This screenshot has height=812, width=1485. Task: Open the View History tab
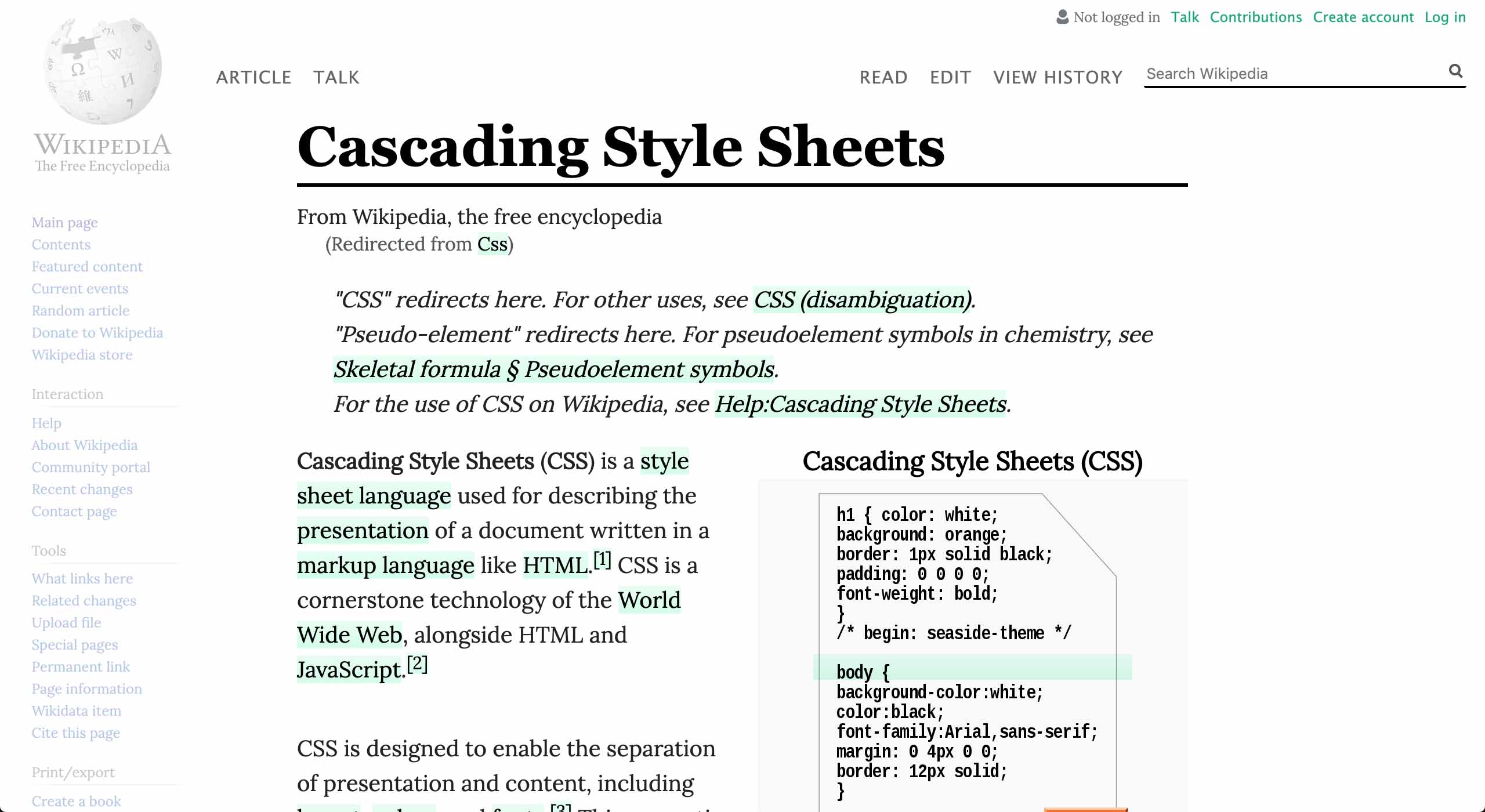pyautogui.click(x=1058, y=77)
